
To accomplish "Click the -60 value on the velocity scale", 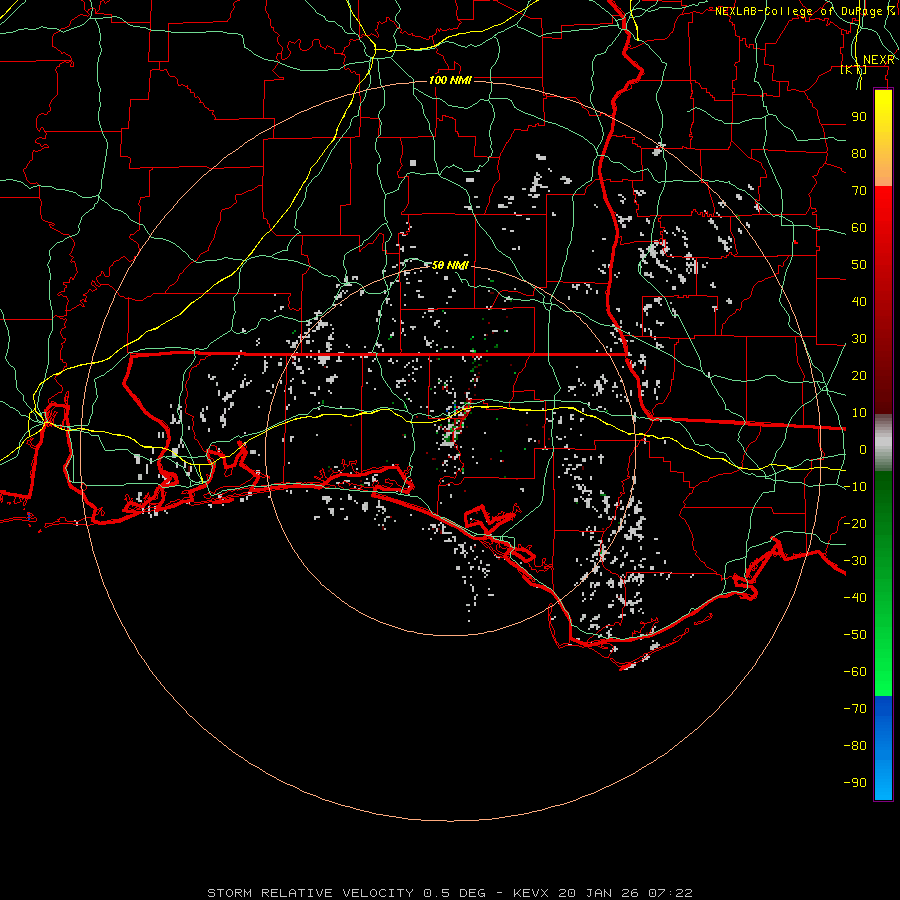I will (x=855, y=672).
